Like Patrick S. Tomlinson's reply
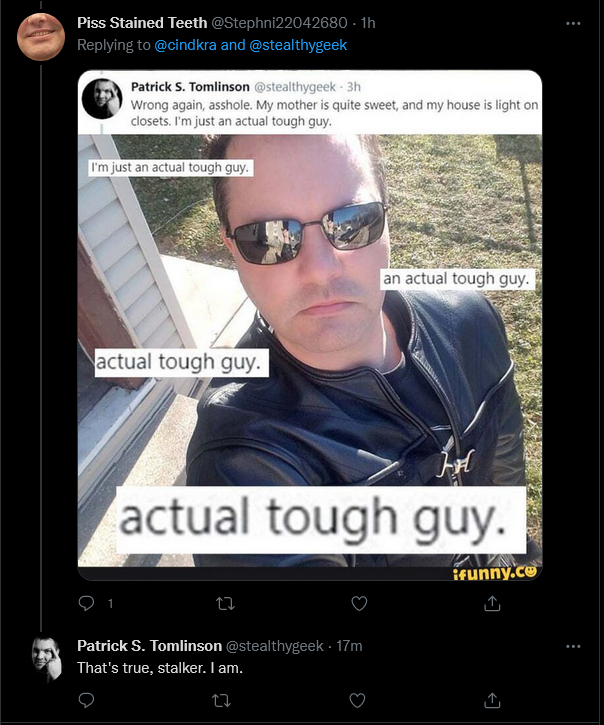604x725 pixels. pos(357,700)
